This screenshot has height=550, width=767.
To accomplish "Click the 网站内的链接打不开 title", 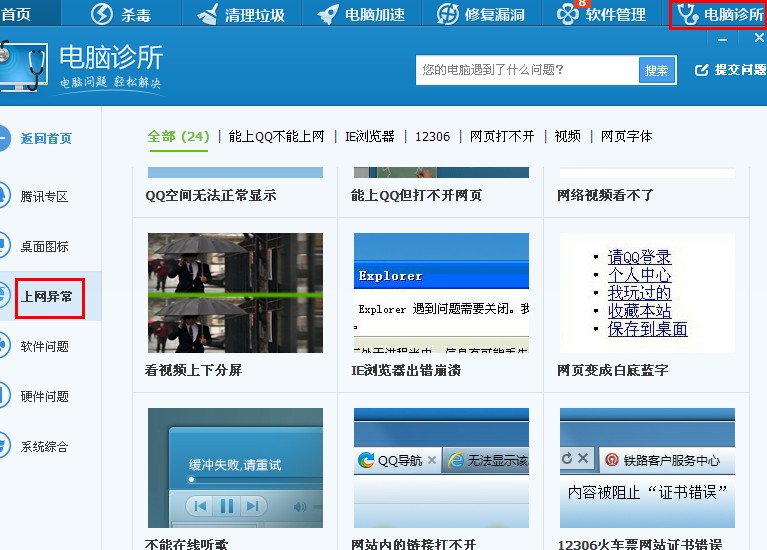I will click(413, 544).
